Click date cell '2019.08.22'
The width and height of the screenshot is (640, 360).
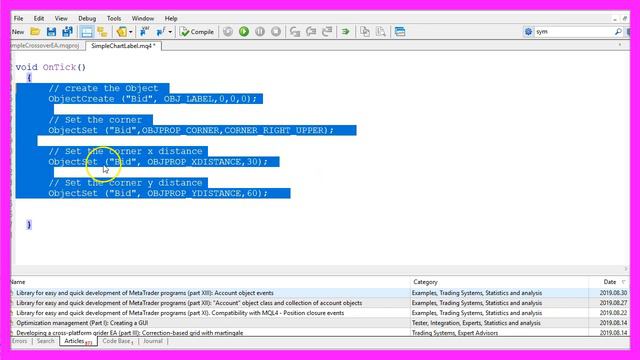[613, 313]
